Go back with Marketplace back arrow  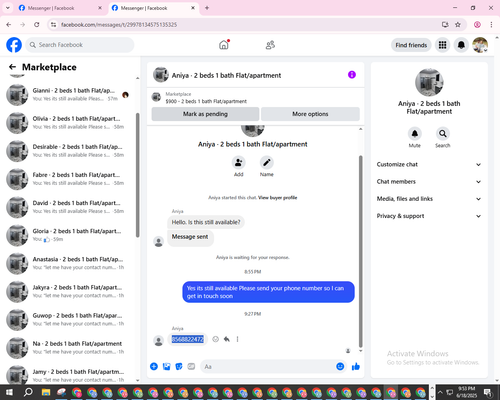pos(12,67)
